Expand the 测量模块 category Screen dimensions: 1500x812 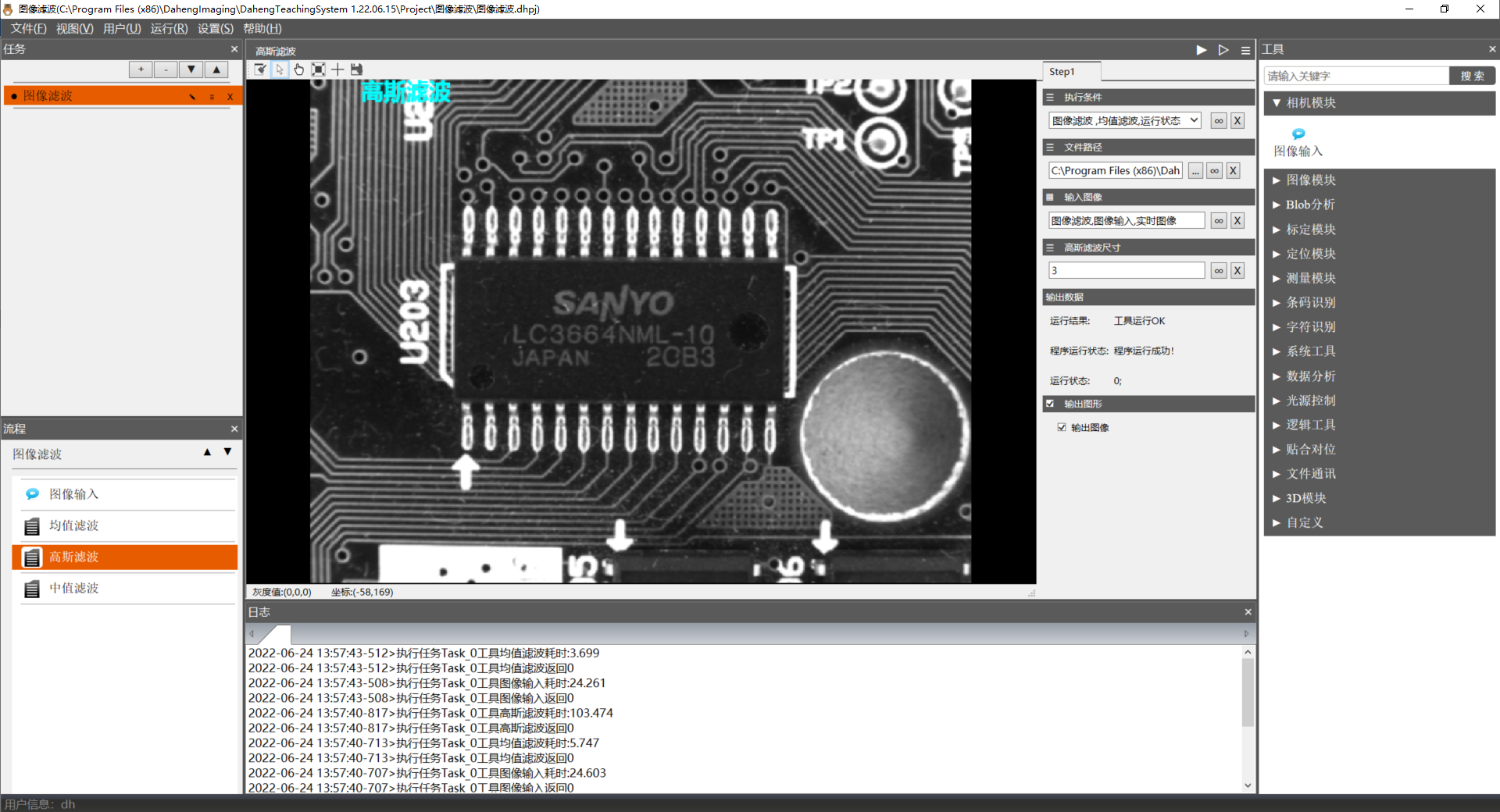click(1380, 278)
